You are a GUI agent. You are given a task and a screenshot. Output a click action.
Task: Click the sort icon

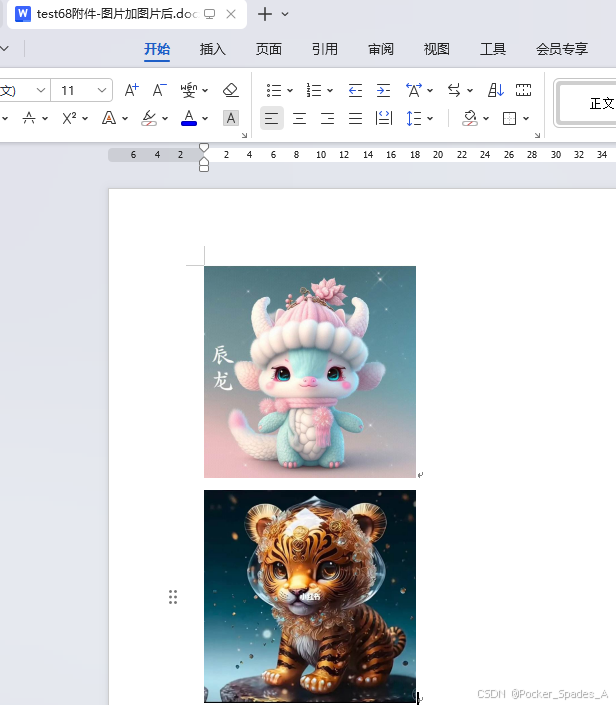[496, 90]
